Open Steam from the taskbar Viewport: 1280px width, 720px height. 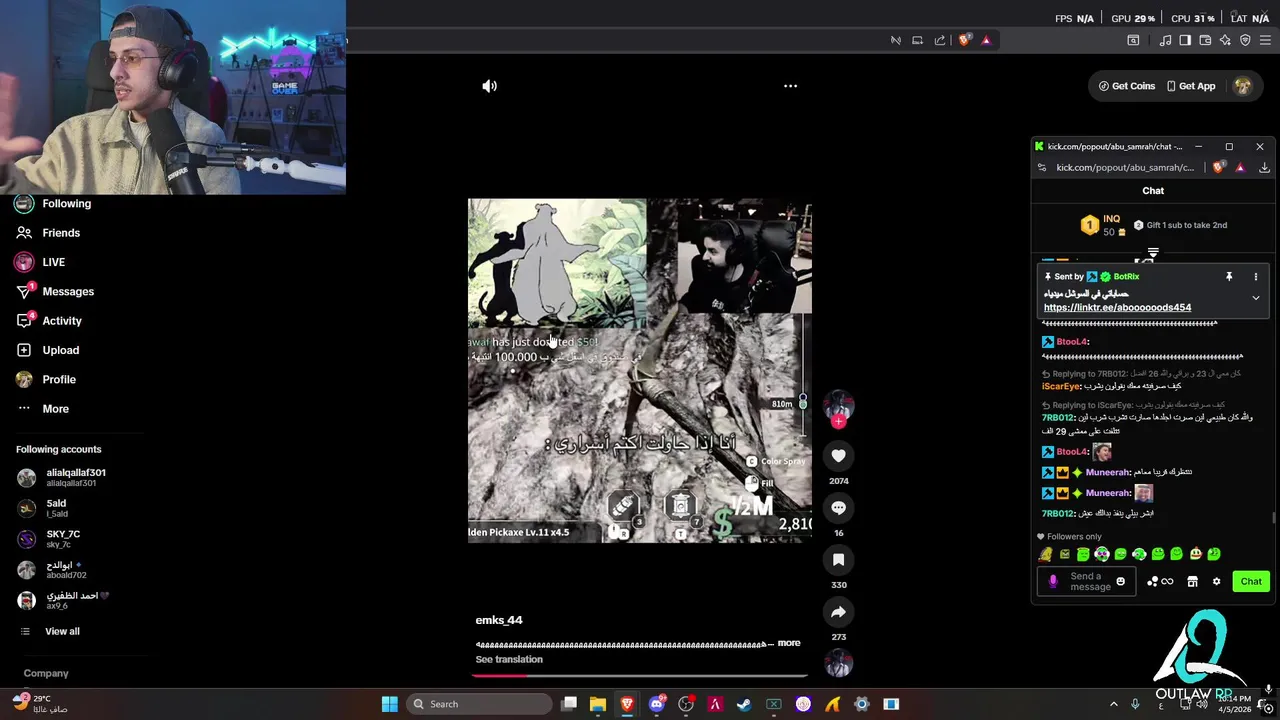coord(744,704)
